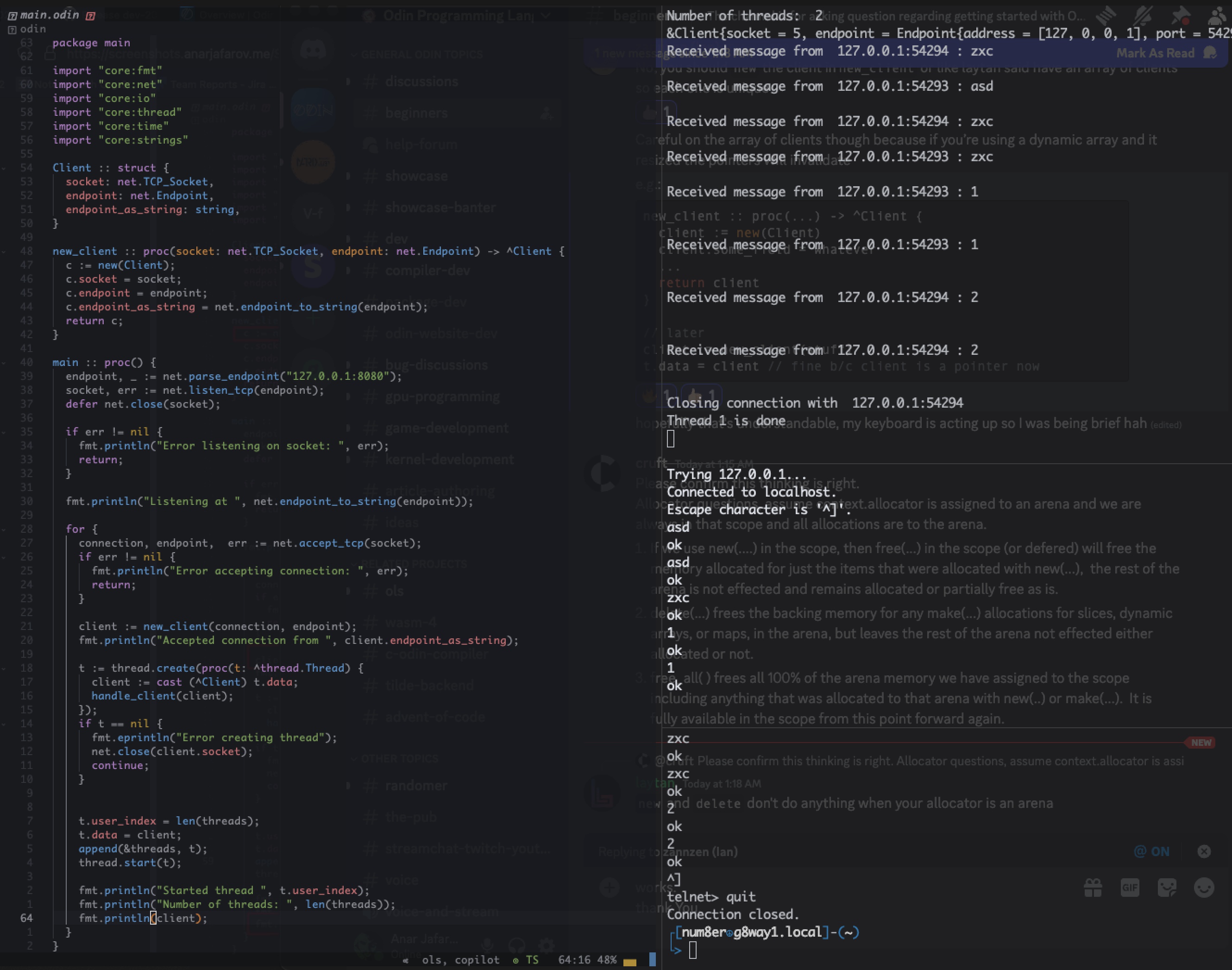This screenshot has height=970, width=1232.
Task: Deafen with headphones icon in Discord
Action: coord(516,945)
